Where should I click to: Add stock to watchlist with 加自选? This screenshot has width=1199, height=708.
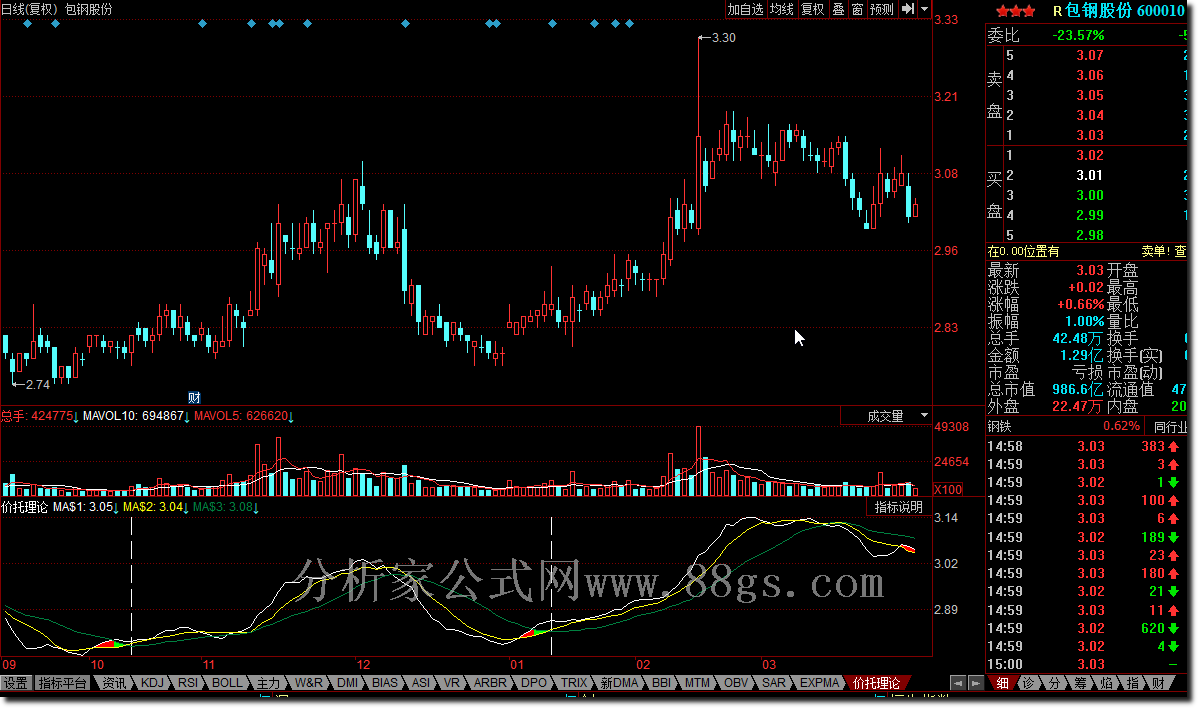[745, 9]
